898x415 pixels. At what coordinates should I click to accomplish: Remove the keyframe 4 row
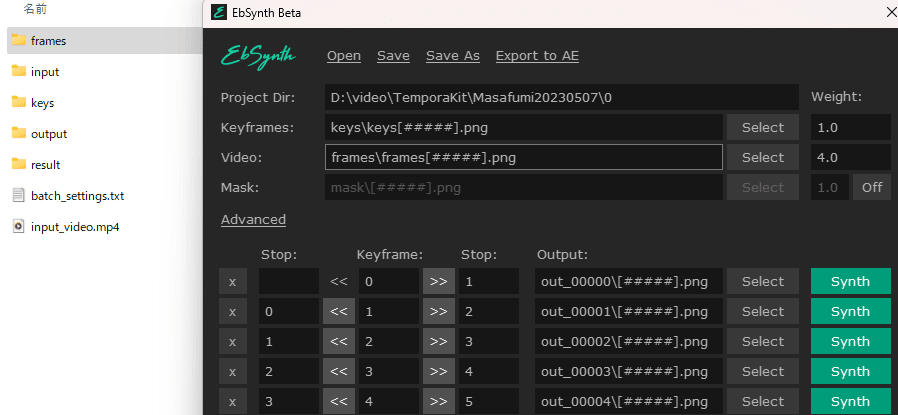tap(233, 401)
